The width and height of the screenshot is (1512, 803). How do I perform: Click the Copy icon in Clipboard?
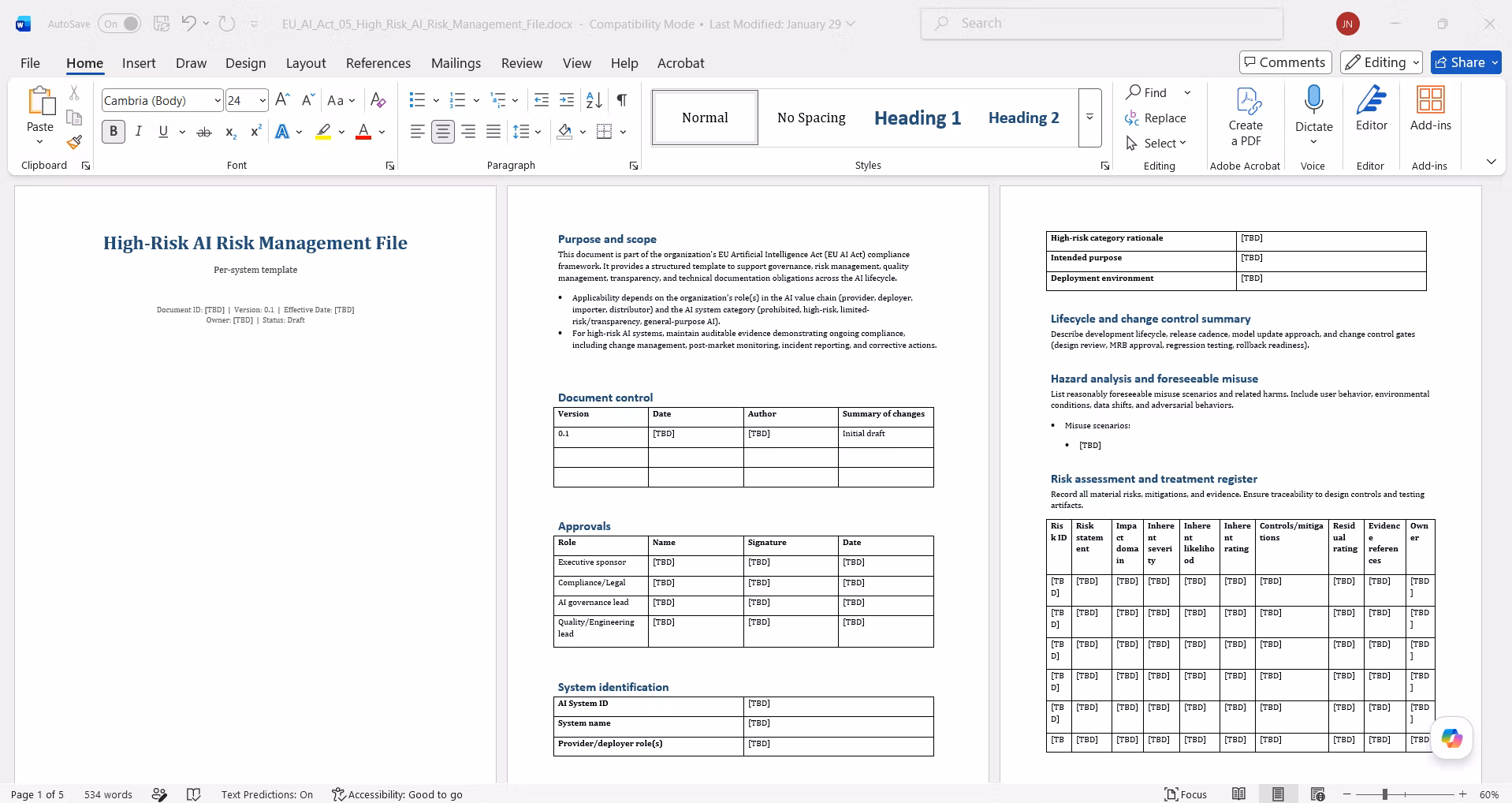tap(74, 118)
